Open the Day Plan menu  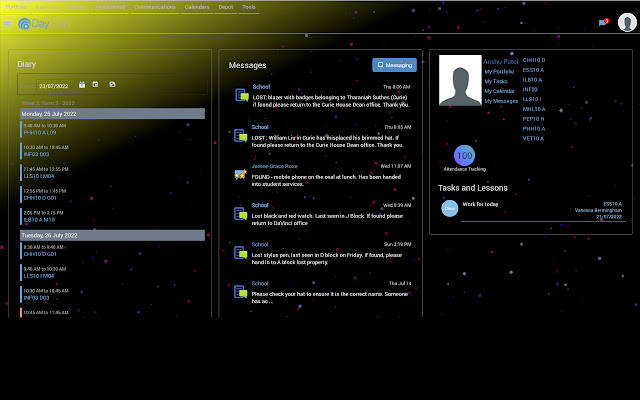[x=46, y=7]
